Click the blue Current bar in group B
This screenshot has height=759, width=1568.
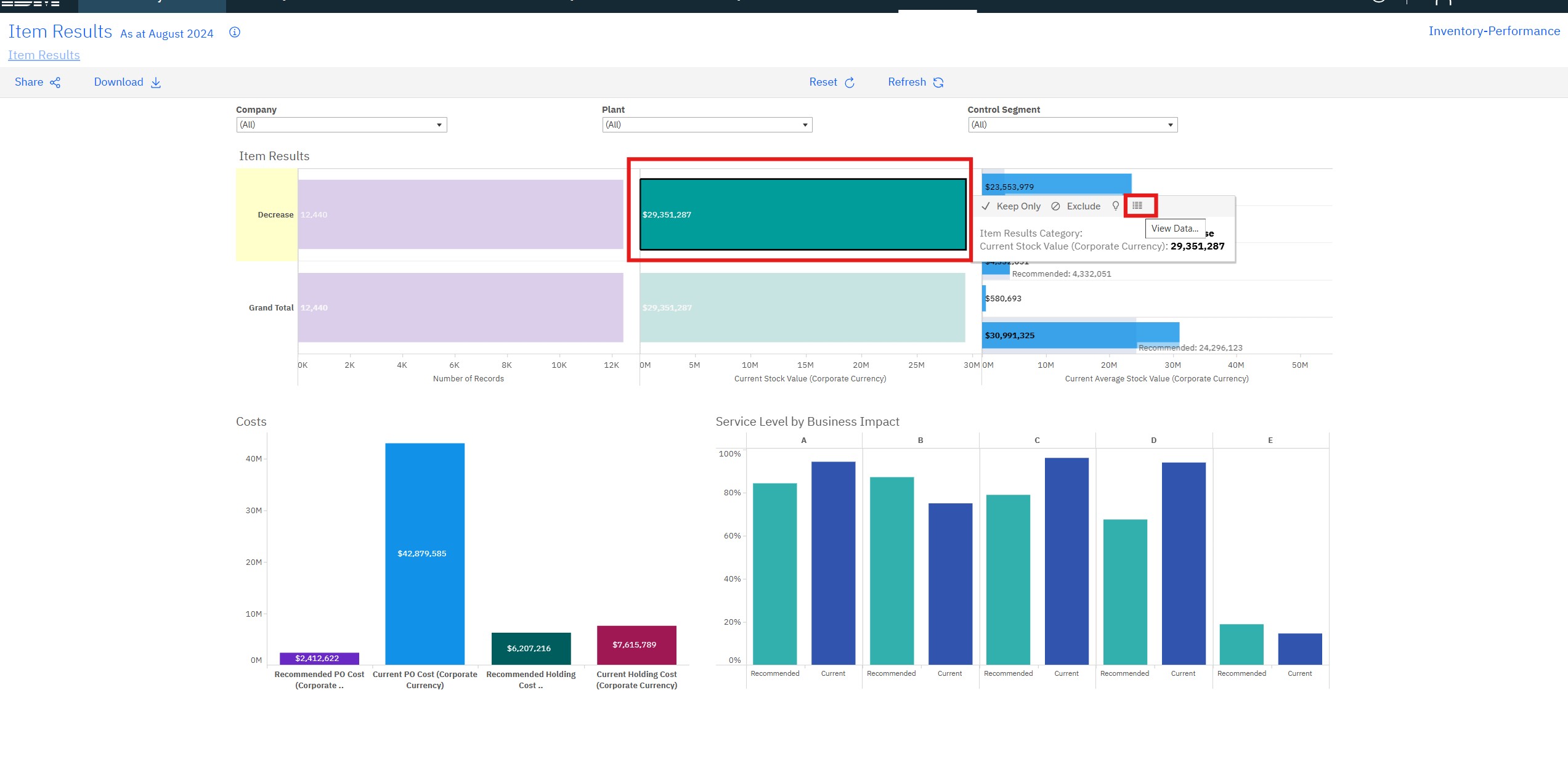coord(950,584)
